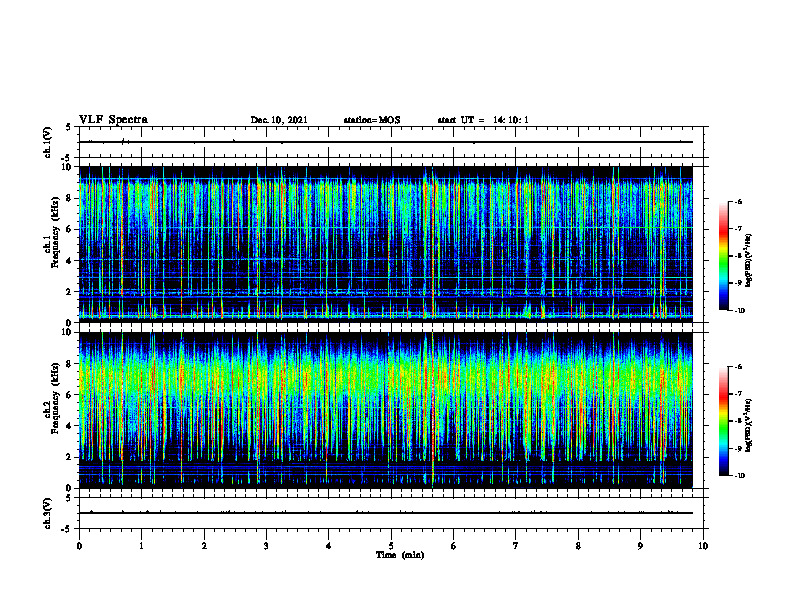The width and height of the screenshot is (792, 612).
Task: Click the "4" tick on ch.2 frequency axis
Action: pyautogui.click(x=70, y=426)
